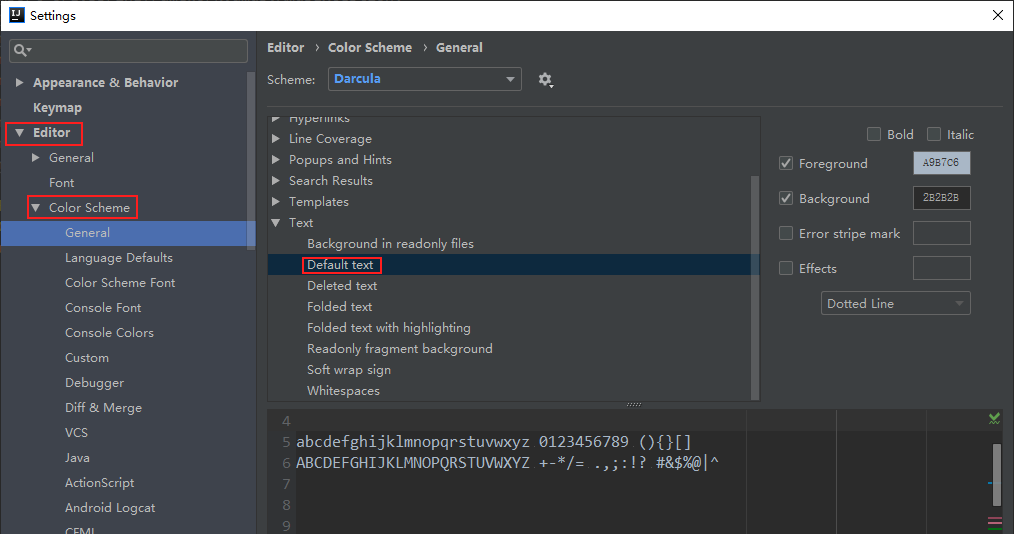1014x534 pixels.
Task: Click lowercase alphabet preview line 5
Action: 494,442
